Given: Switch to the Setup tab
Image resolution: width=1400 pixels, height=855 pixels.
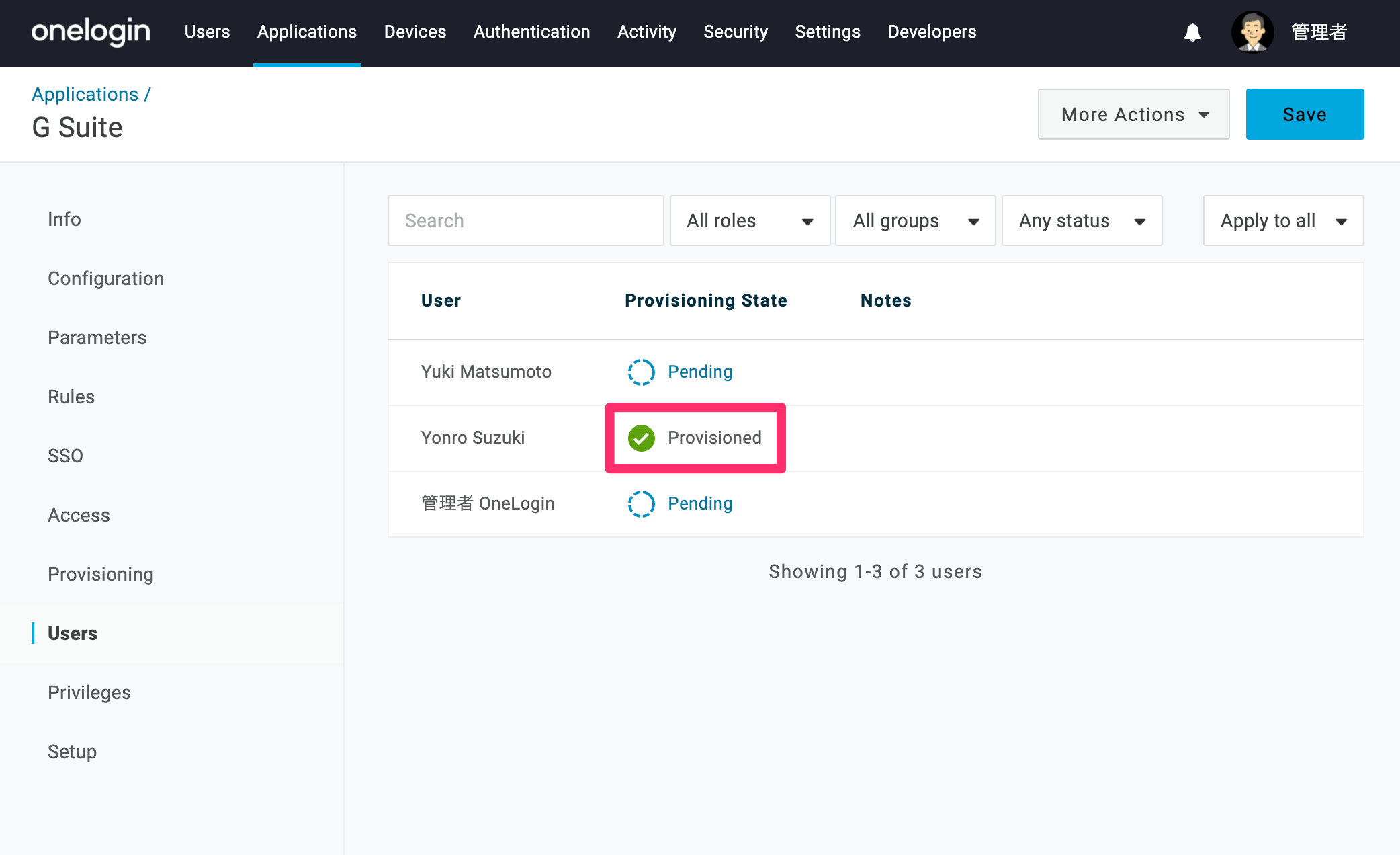Looking at the screenshot, I should (x=72, y=751).
